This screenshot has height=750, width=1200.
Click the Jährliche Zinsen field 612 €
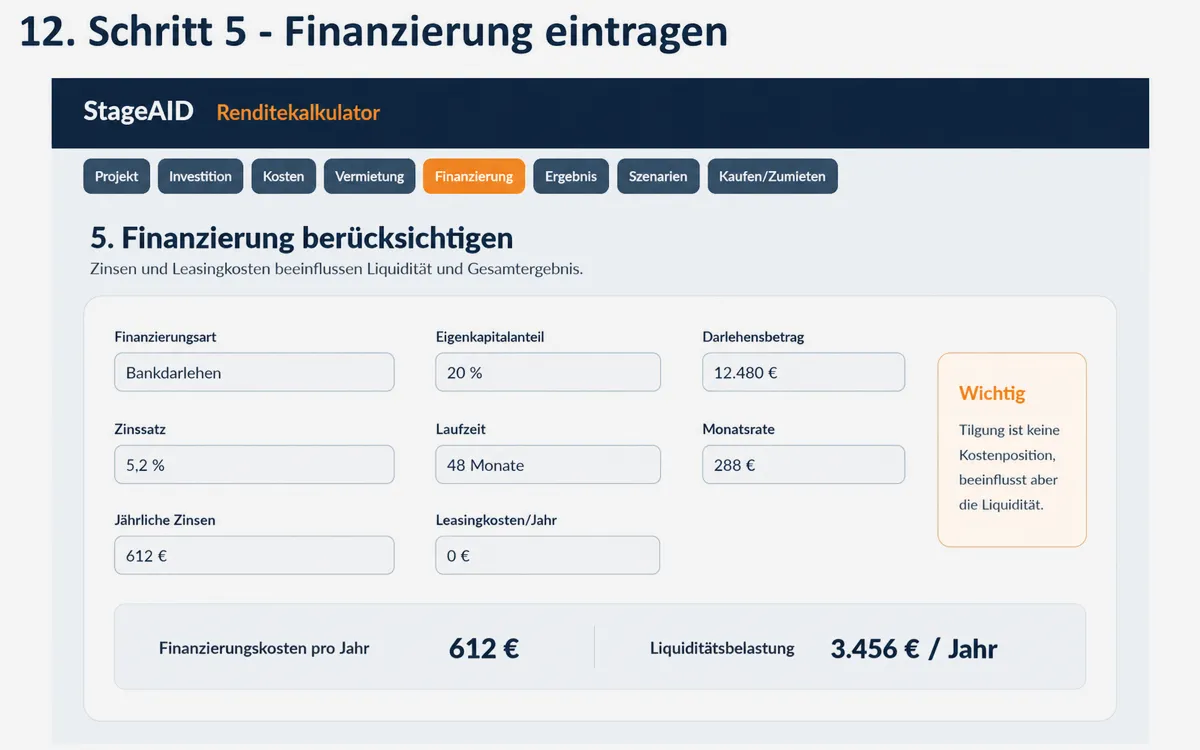click(254, 555)
